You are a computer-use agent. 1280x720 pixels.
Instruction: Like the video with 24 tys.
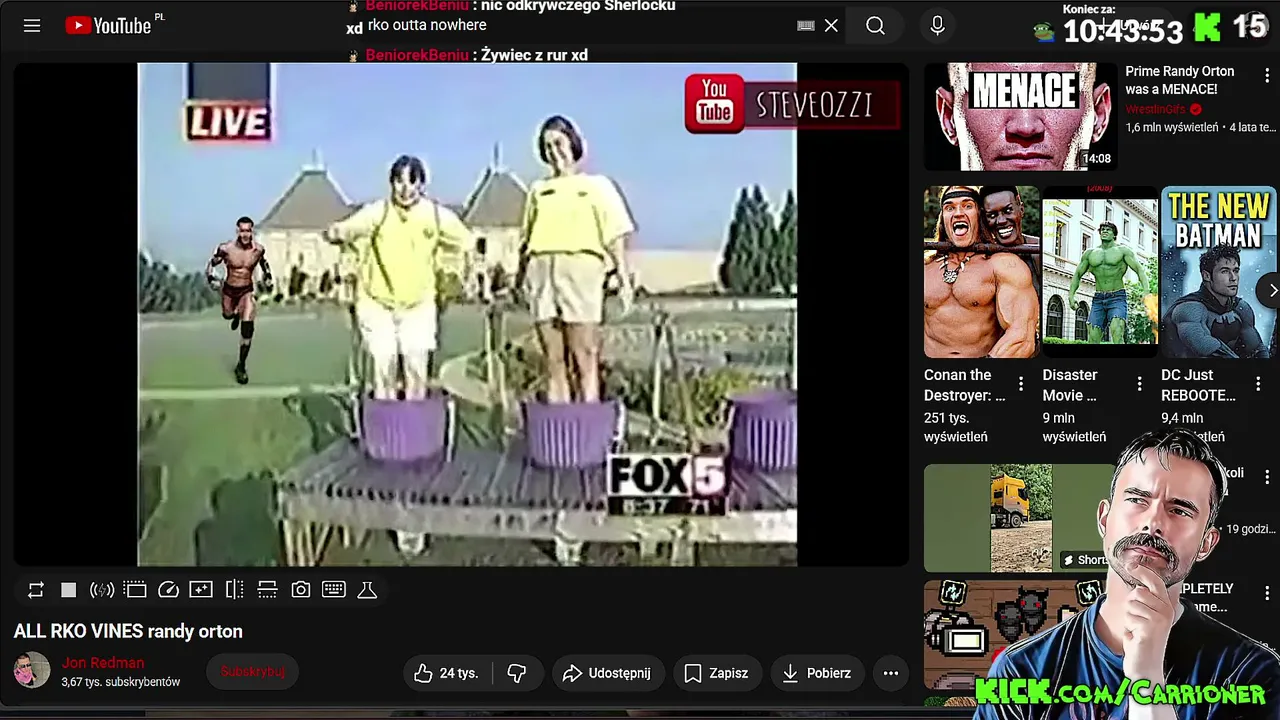coord(447,673)
